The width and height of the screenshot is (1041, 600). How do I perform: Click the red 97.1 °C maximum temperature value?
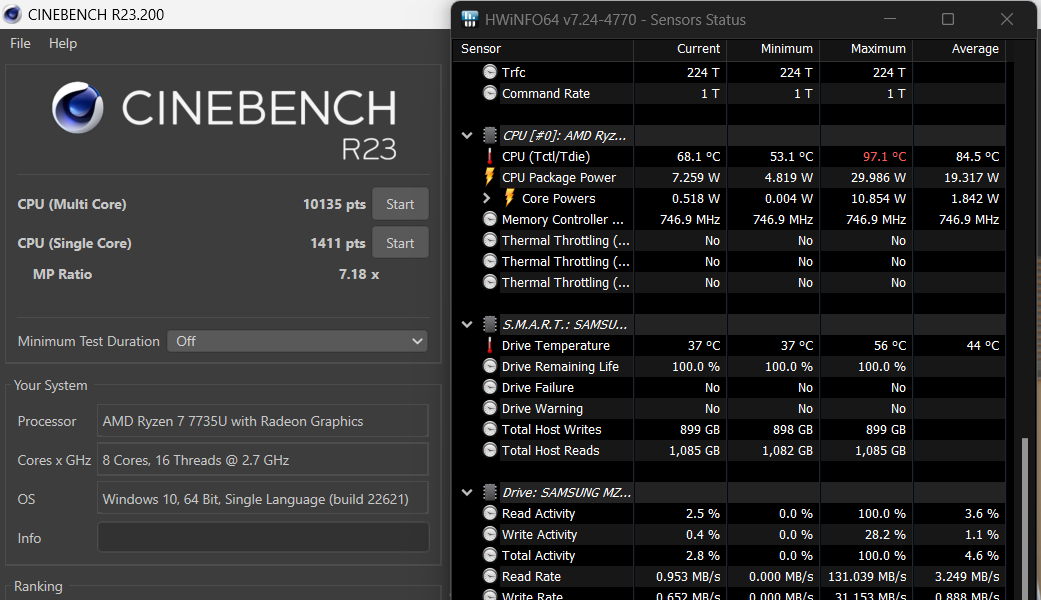[884, 157]
